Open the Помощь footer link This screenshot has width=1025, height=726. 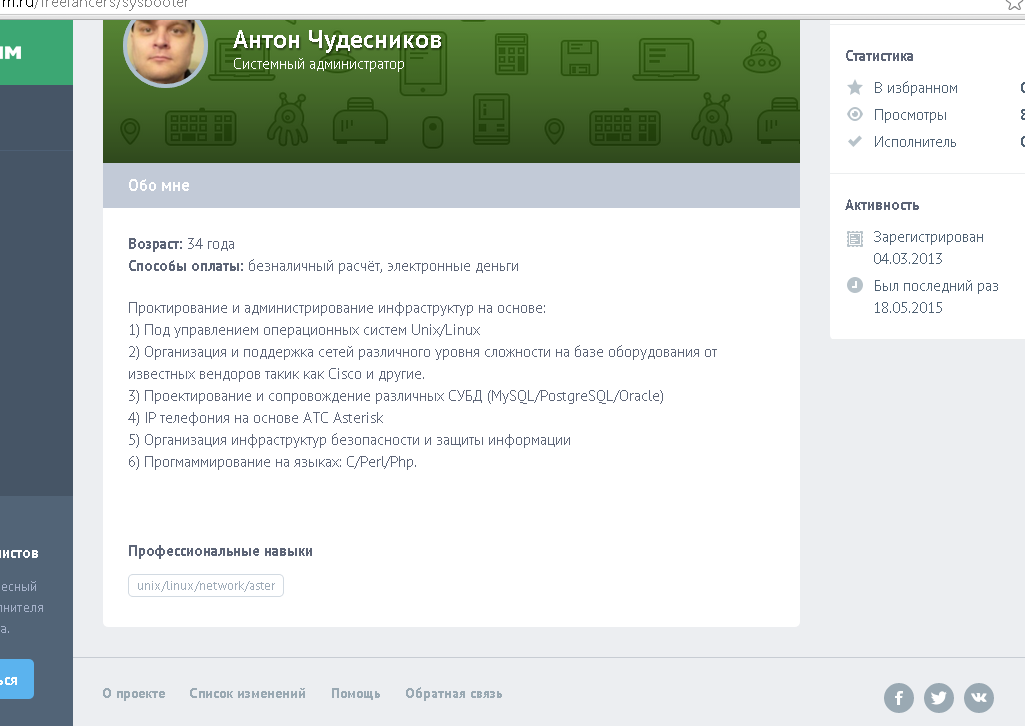click(x=356, y=693)
